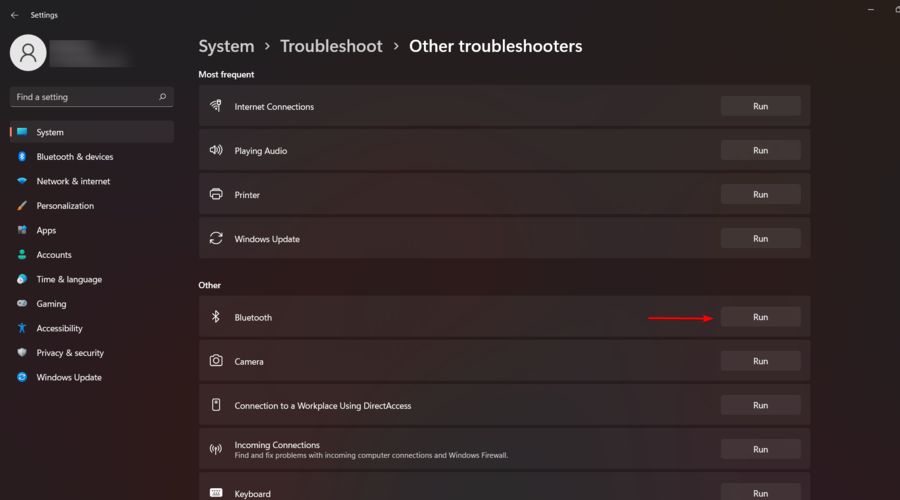Click the Bluetooth troubleshooter icon
This screenshot has width=900, height=500.
tap(216, 316)
